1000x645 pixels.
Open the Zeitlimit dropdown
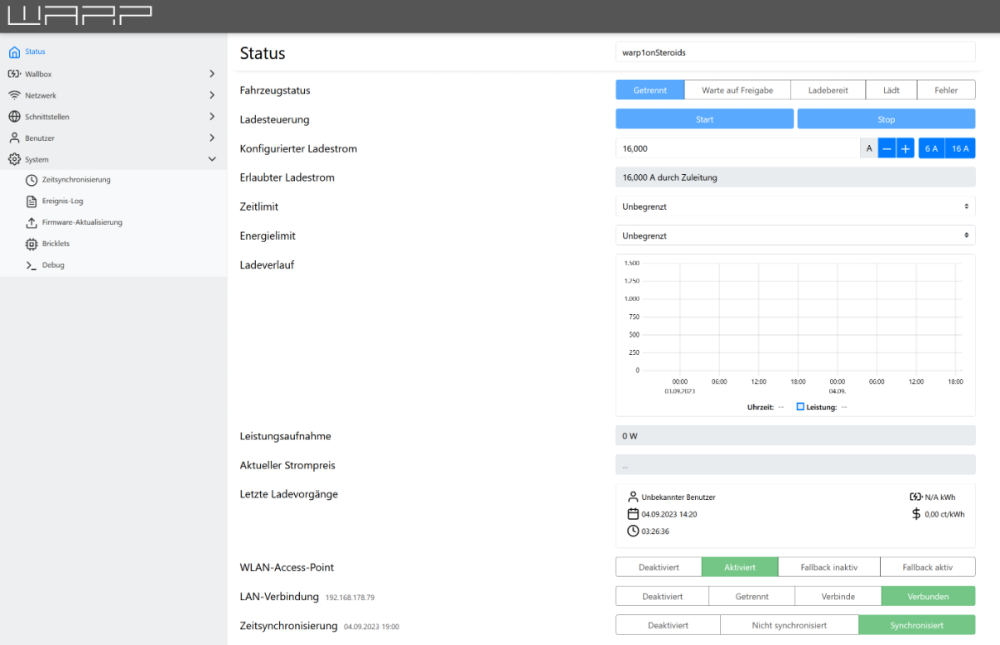[x=795, y=206]
